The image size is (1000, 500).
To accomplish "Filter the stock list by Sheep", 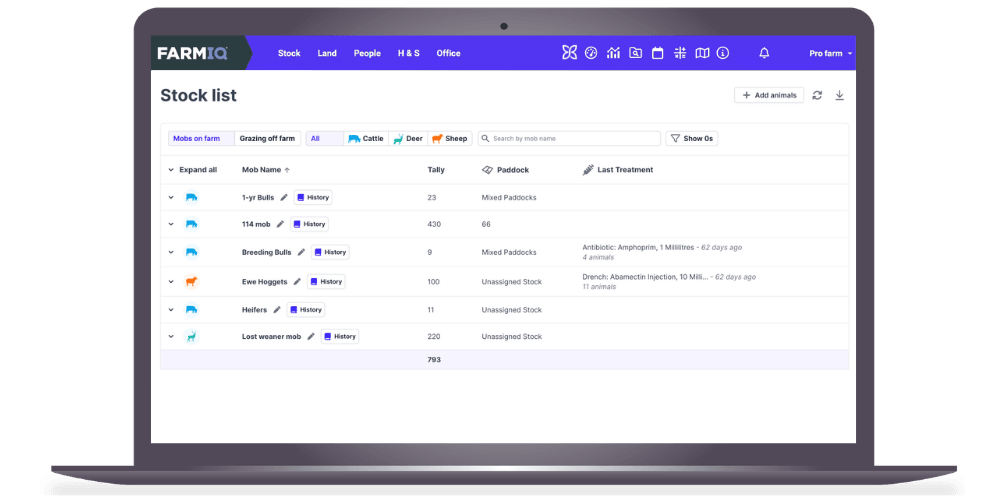I will [450, 139].
